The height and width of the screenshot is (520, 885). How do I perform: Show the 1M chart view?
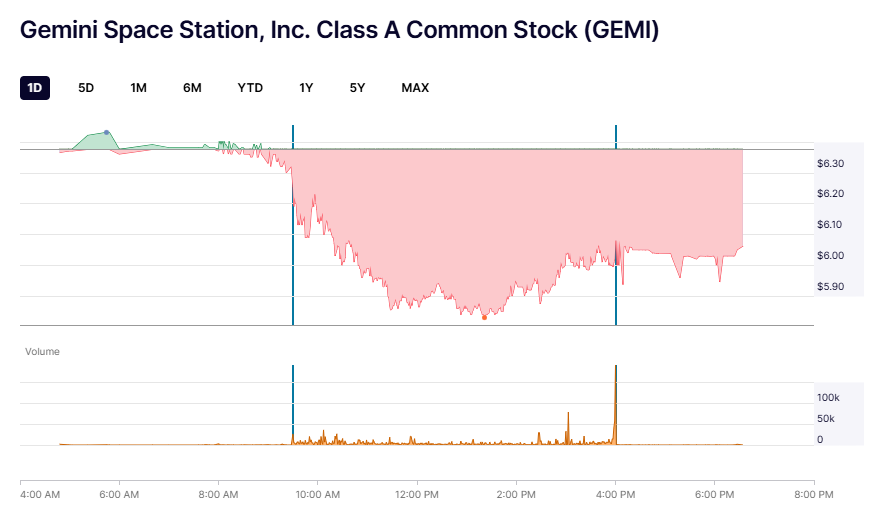138,88
